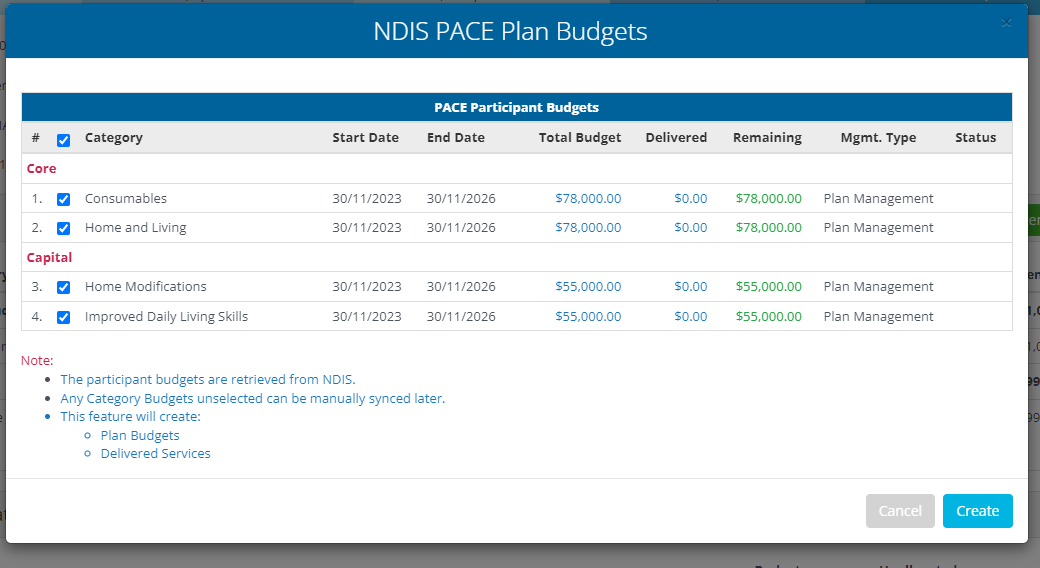Uncheck the Home Modifications checkbox
The image size is (1040, 568).
click(x=64, y=287)
